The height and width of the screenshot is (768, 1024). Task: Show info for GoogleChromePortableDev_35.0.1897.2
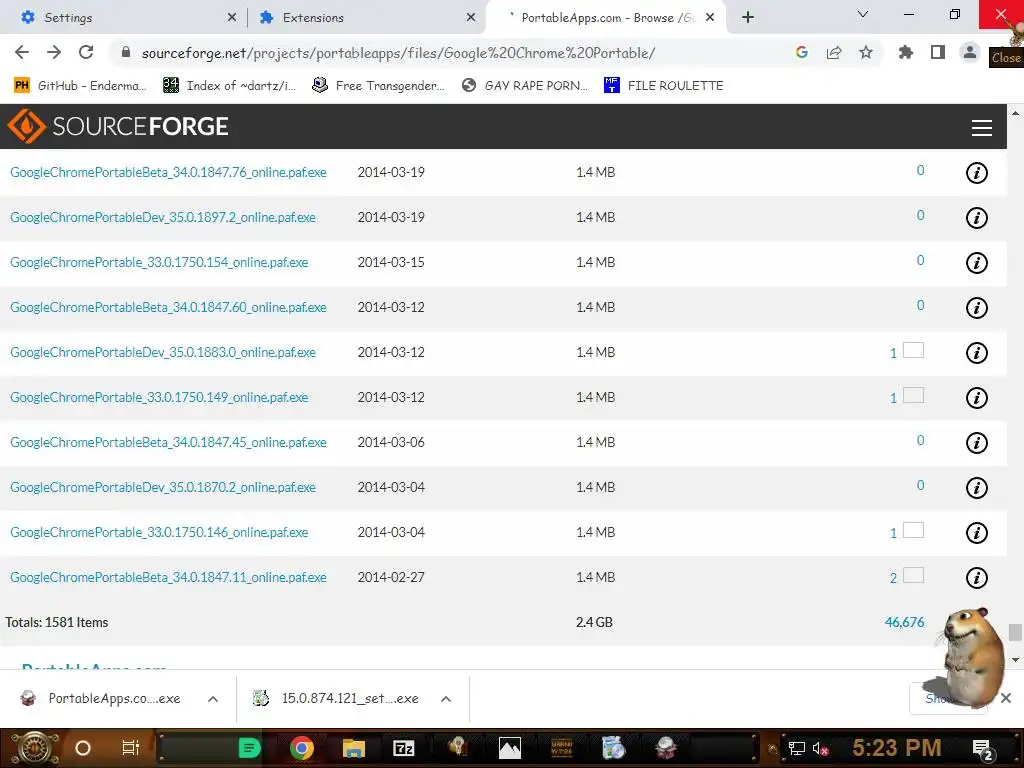[976, 218]
